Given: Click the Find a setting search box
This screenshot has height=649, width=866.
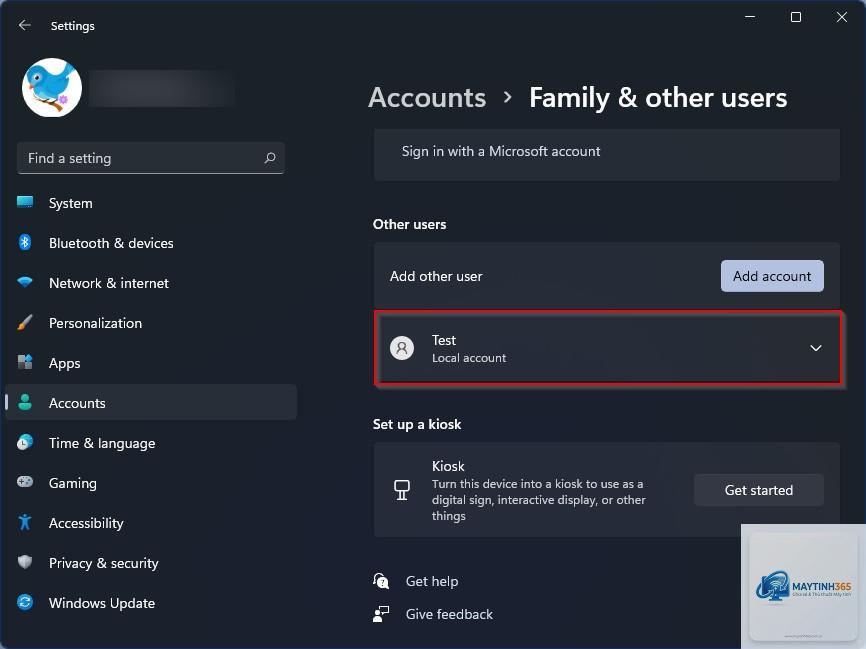Looking at the screenshot, I should [151, 158].
